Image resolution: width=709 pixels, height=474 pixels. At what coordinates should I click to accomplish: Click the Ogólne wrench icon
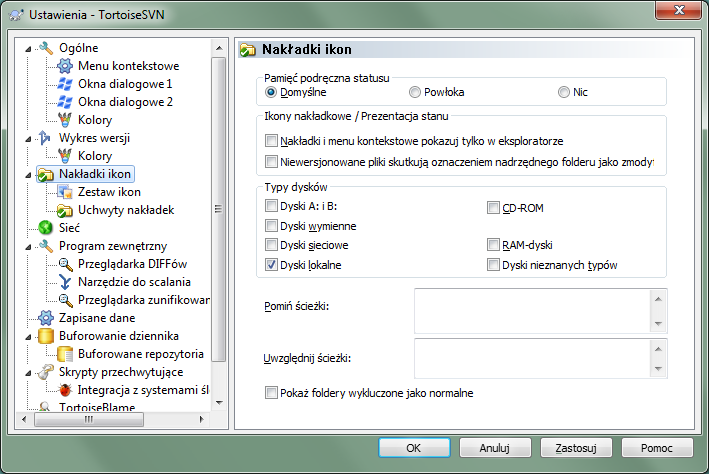click(x=46, y=47)
